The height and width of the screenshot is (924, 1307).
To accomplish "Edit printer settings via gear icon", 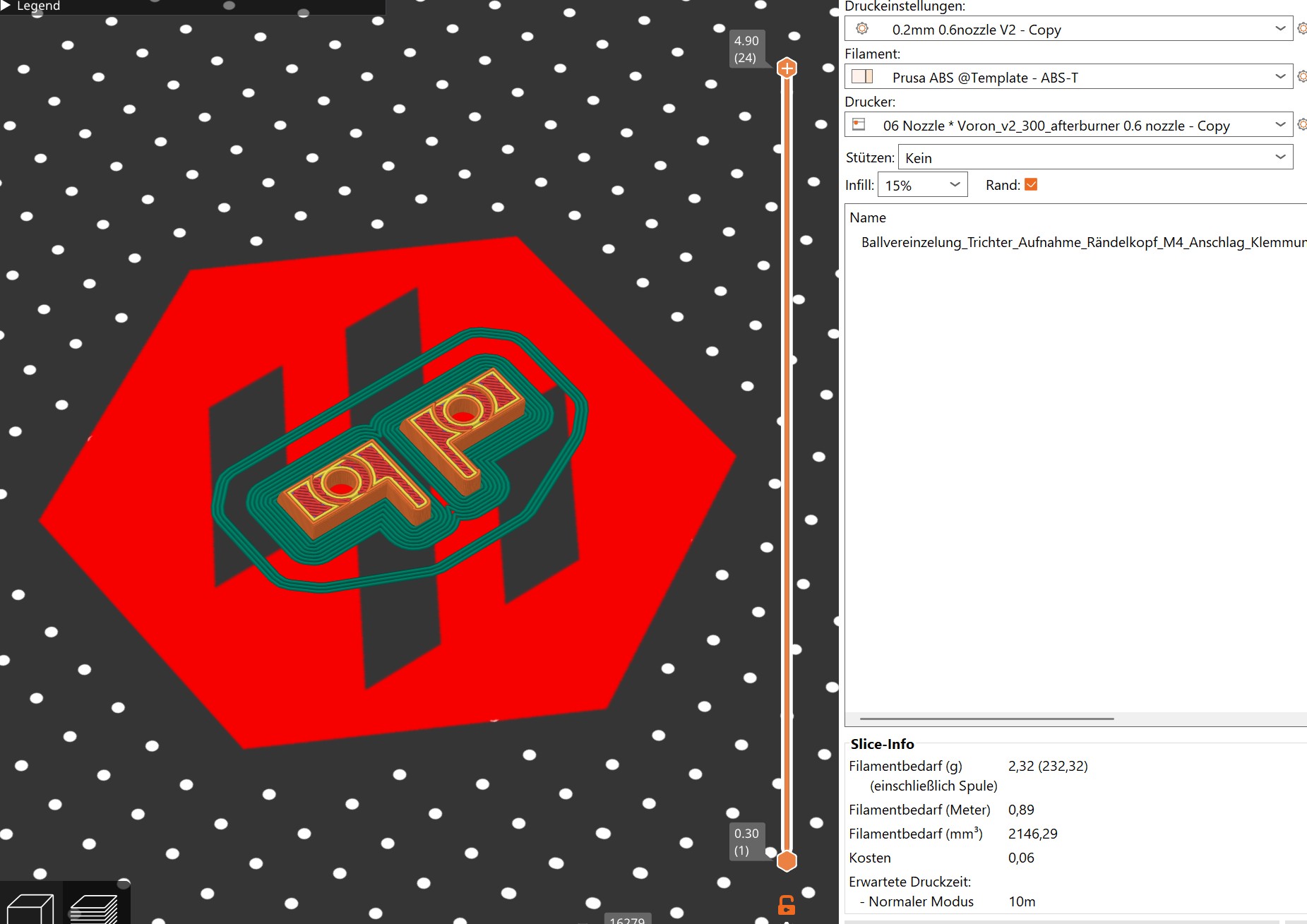I will coord(1301,124).
